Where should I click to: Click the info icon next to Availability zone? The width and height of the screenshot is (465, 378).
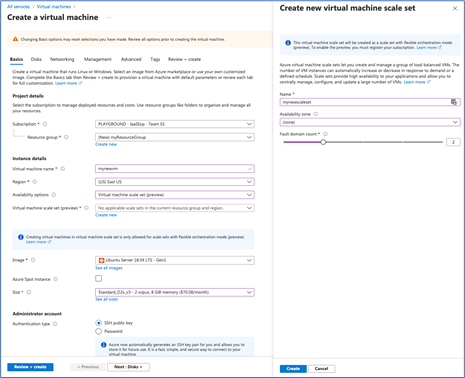[x=316, y=114]
